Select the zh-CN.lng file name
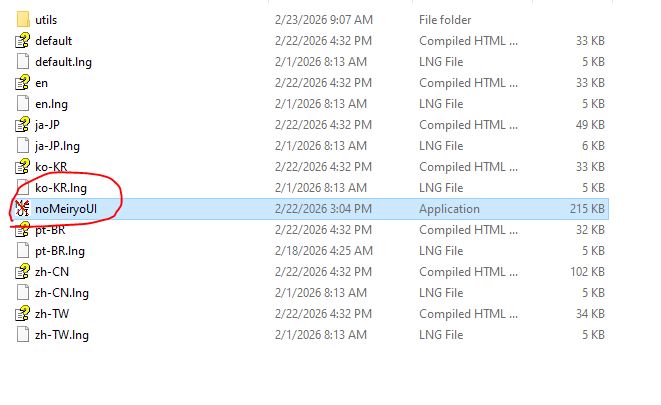The image size is (661, 405). tap(62, 293)
